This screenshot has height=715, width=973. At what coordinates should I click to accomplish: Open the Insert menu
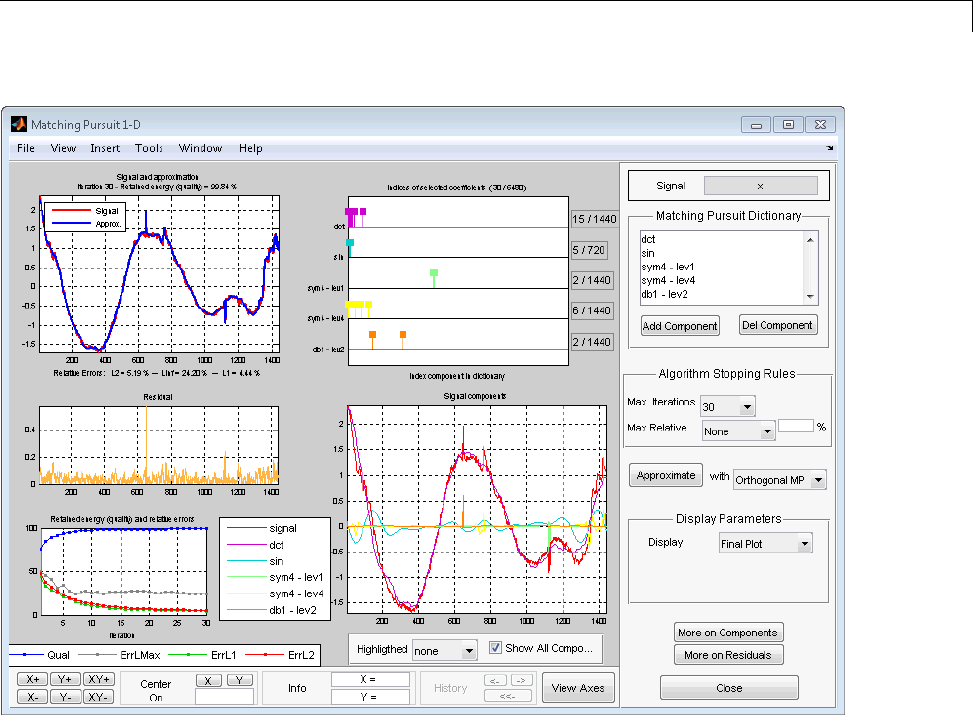(105, 148)
